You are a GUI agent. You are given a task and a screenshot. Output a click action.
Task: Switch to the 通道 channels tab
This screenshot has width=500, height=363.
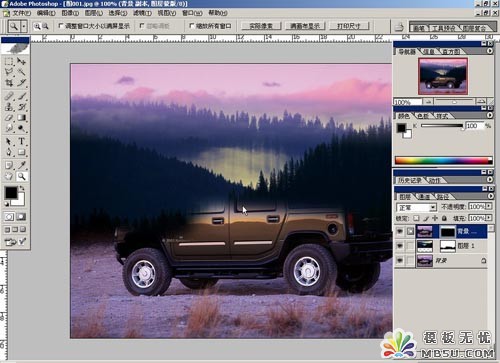424,197
